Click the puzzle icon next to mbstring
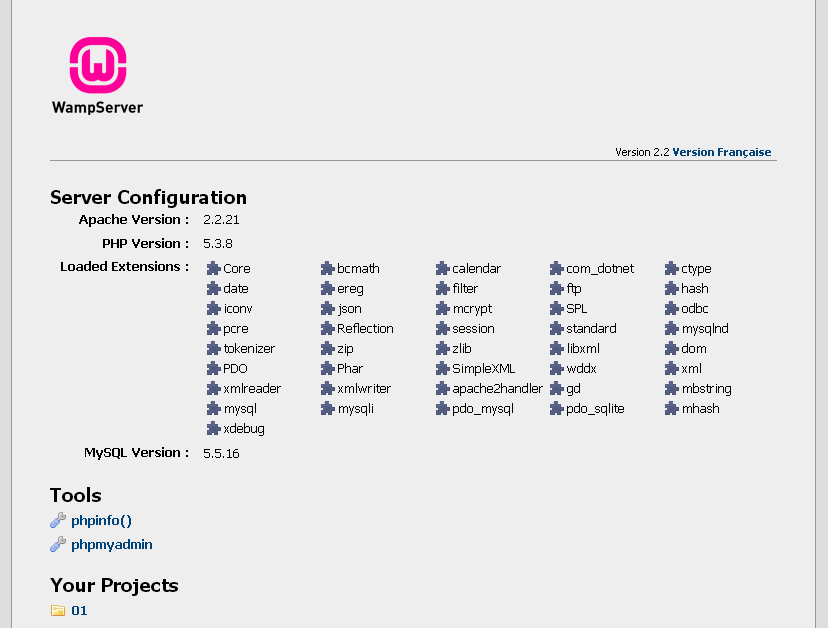The height and width of the screenshot is (628, 828). click(x=672, y=389)
